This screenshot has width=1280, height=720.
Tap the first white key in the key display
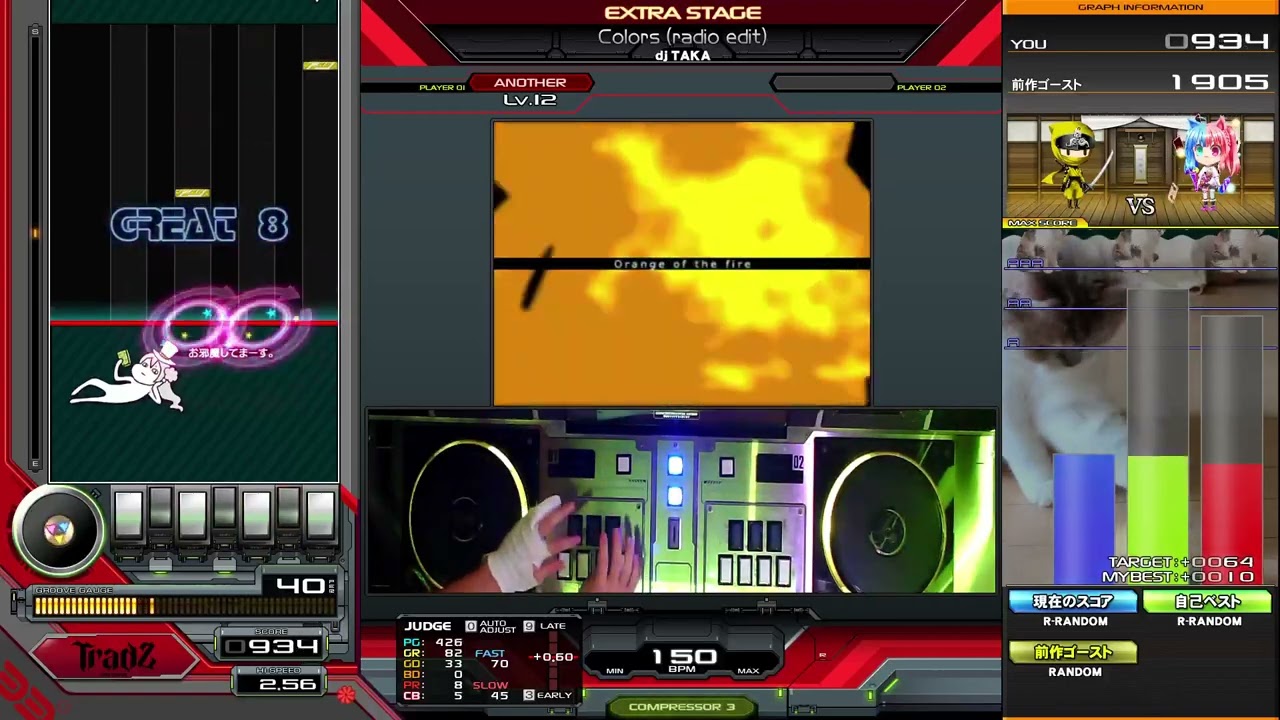(x=128, y=514)
